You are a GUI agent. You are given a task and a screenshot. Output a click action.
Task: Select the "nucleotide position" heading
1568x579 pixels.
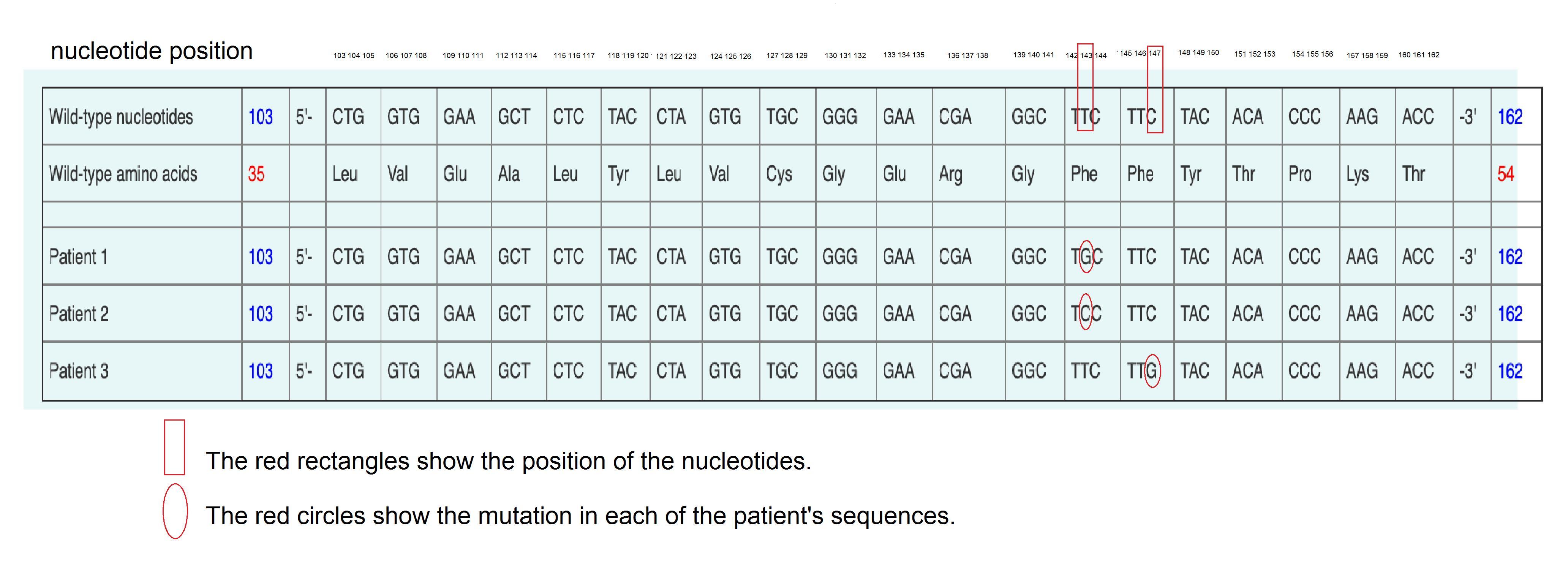(x=152, y=51)
